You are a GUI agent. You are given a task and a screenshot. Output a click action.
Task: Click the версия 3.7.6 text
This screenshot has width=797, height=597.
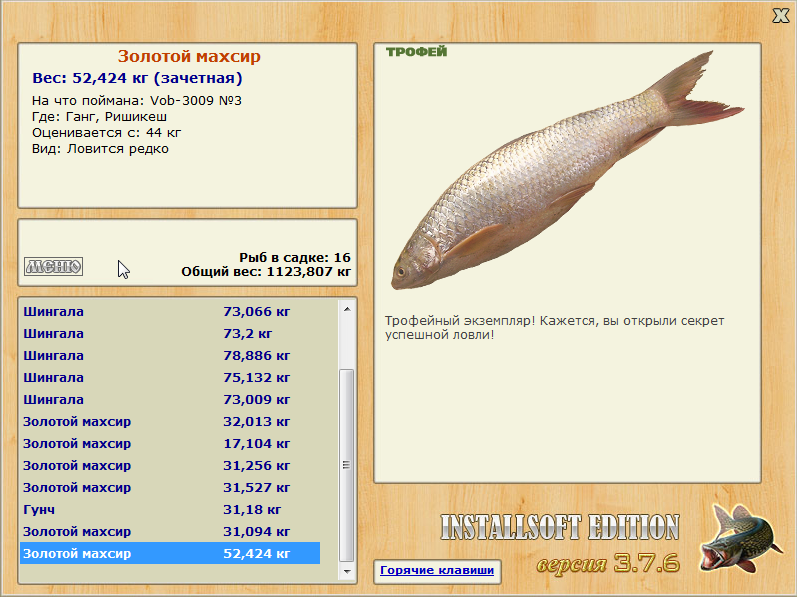point(608,562)
